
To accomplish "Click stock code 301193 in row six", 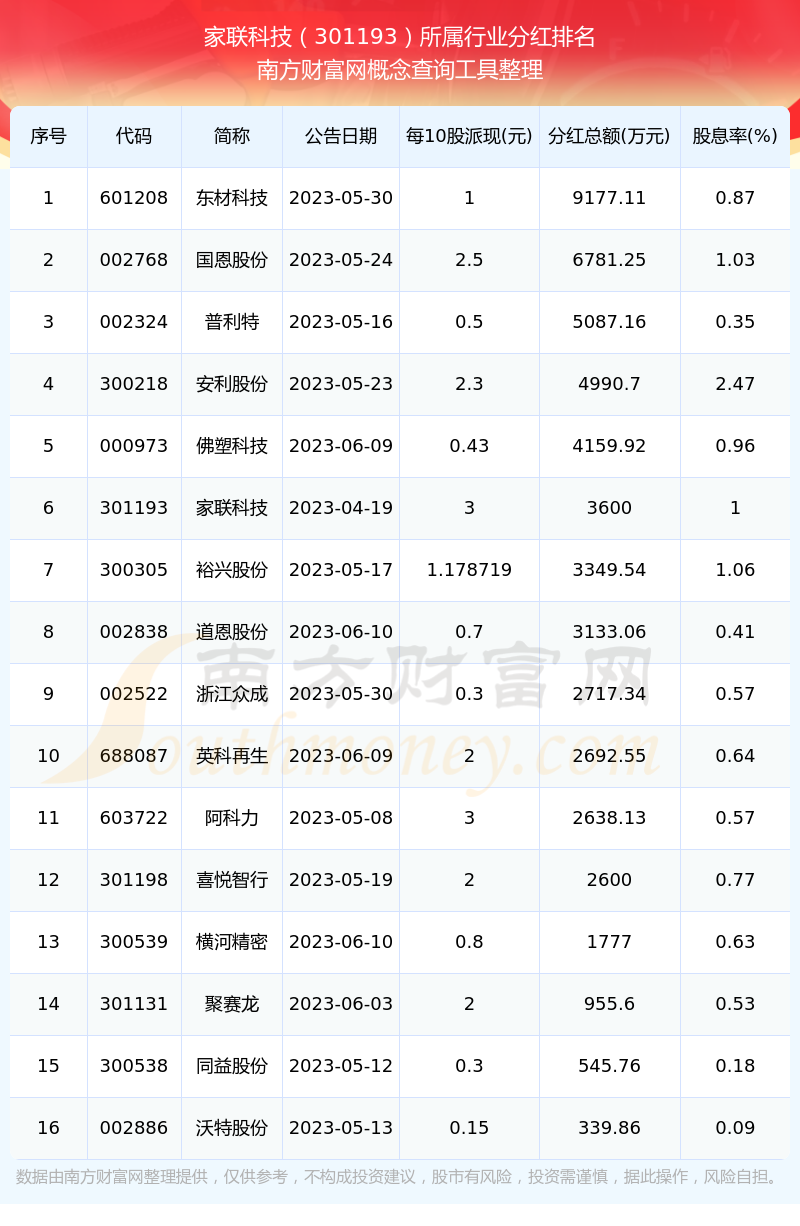I will [x=134, y=508].
